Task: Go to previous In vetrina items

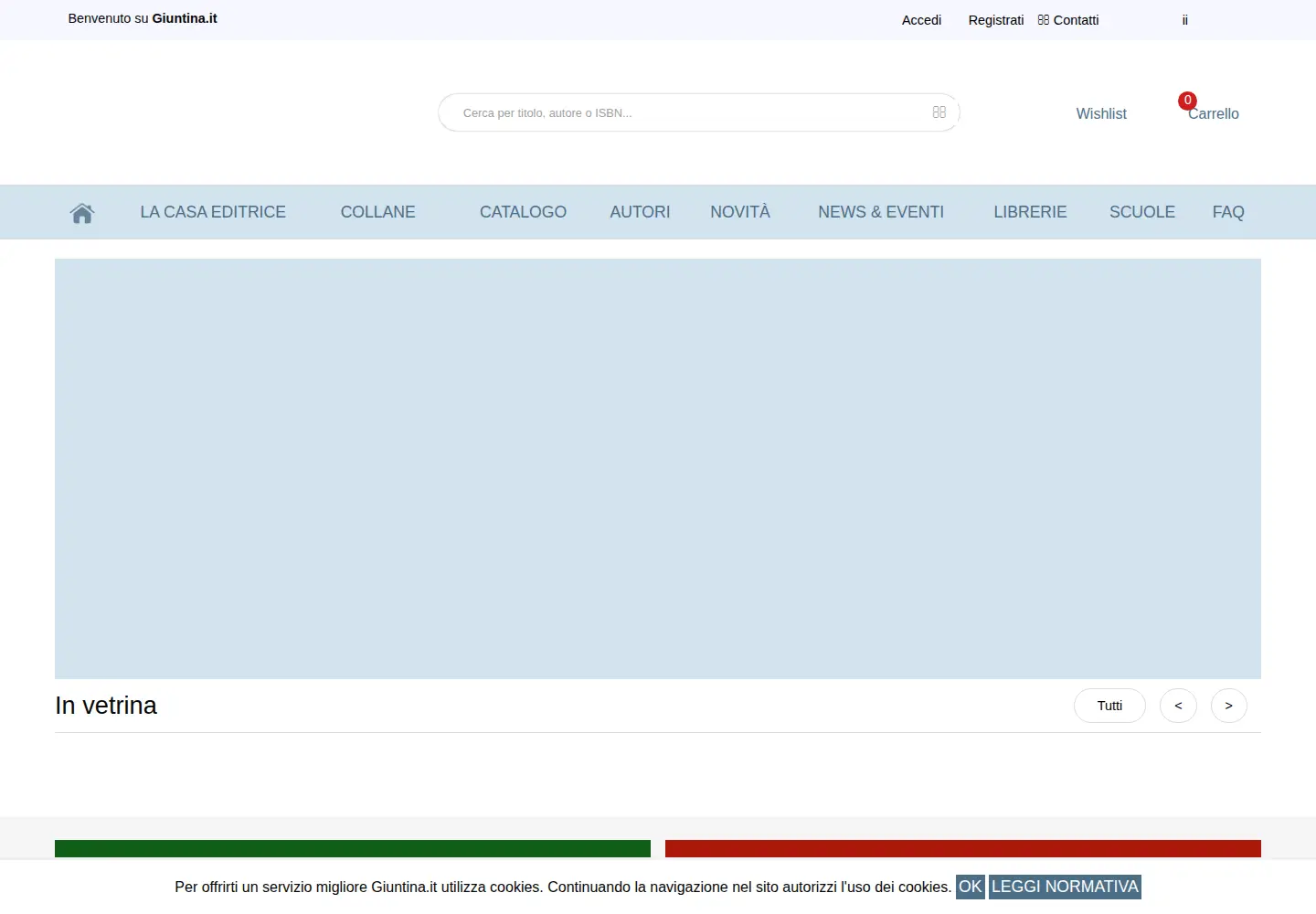Action: pos(1178,706)
